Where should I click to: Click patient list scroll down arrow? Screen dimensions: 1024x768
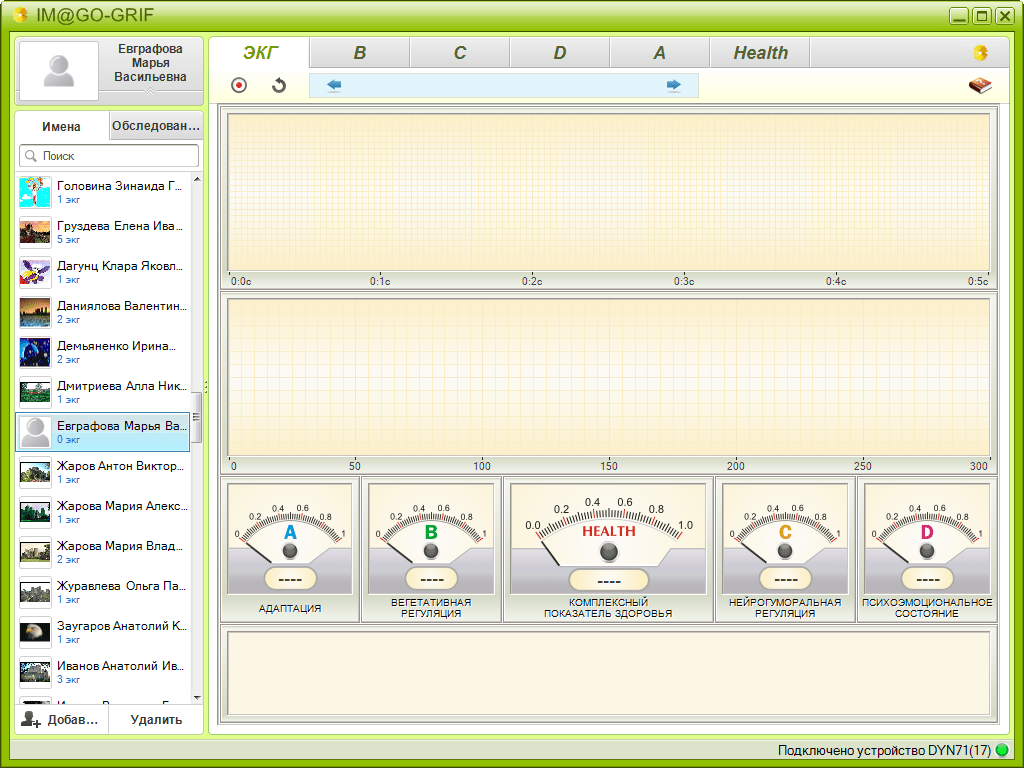coord(197,698)
